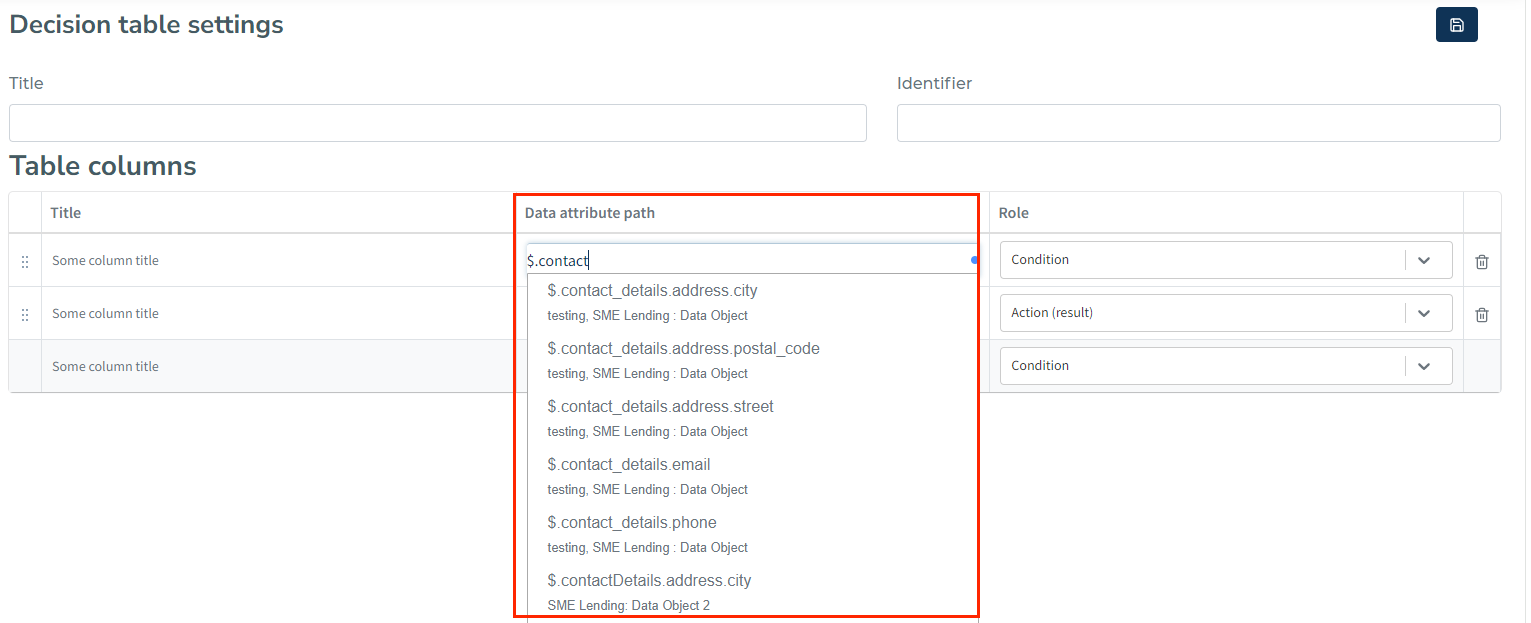The width and height of the screenshot is (1531, 623).
Task: Edit the column title in the first table row
Action: tap(278, 260)
